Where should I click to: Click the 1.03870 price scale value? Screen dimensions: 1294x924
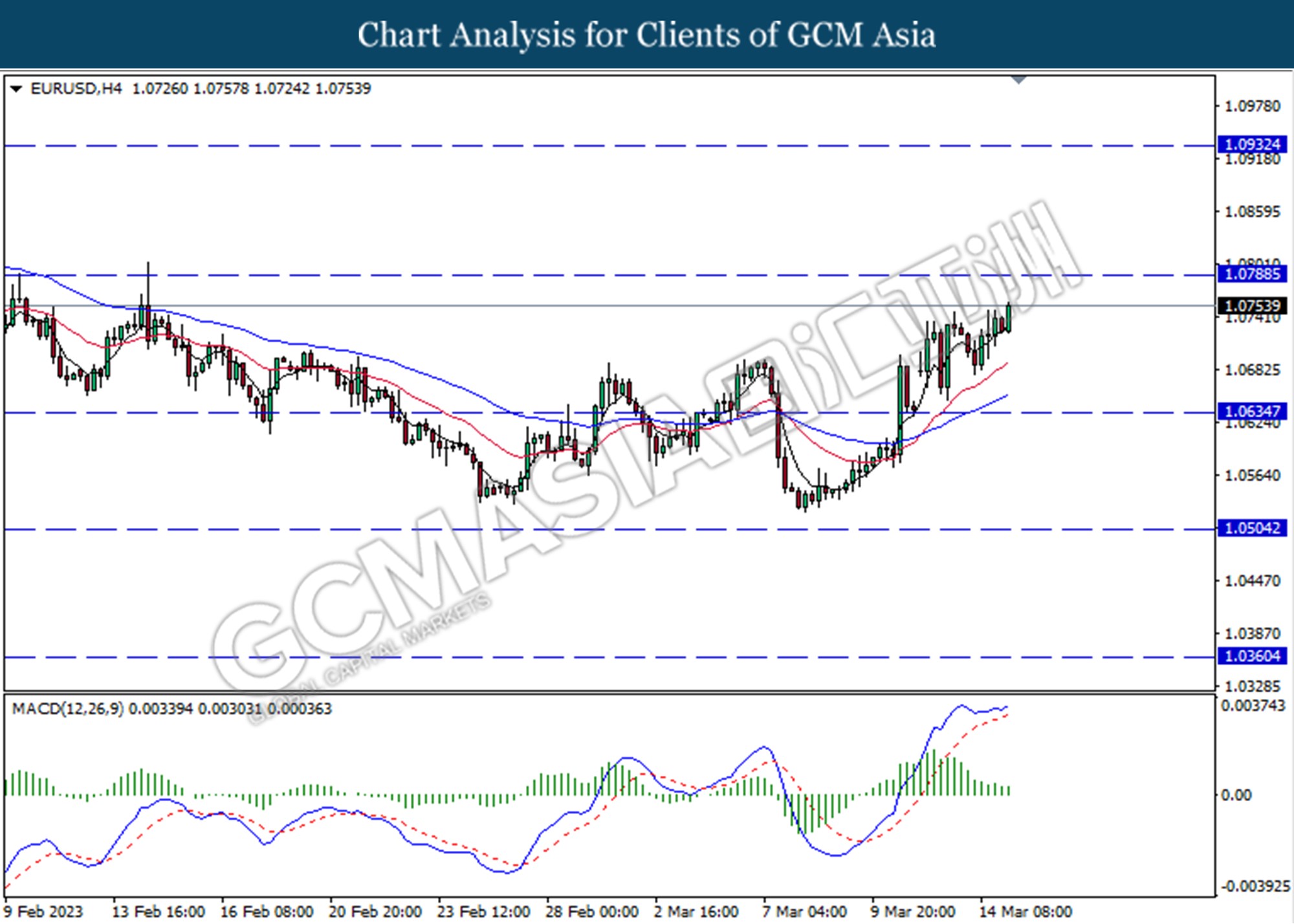1253,634
